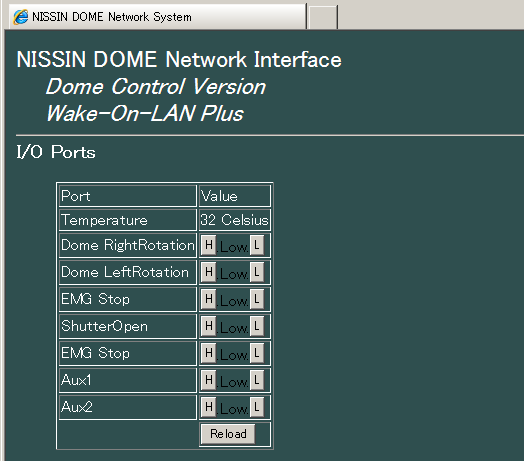Open a new blank browser tab

pos(322,17)
